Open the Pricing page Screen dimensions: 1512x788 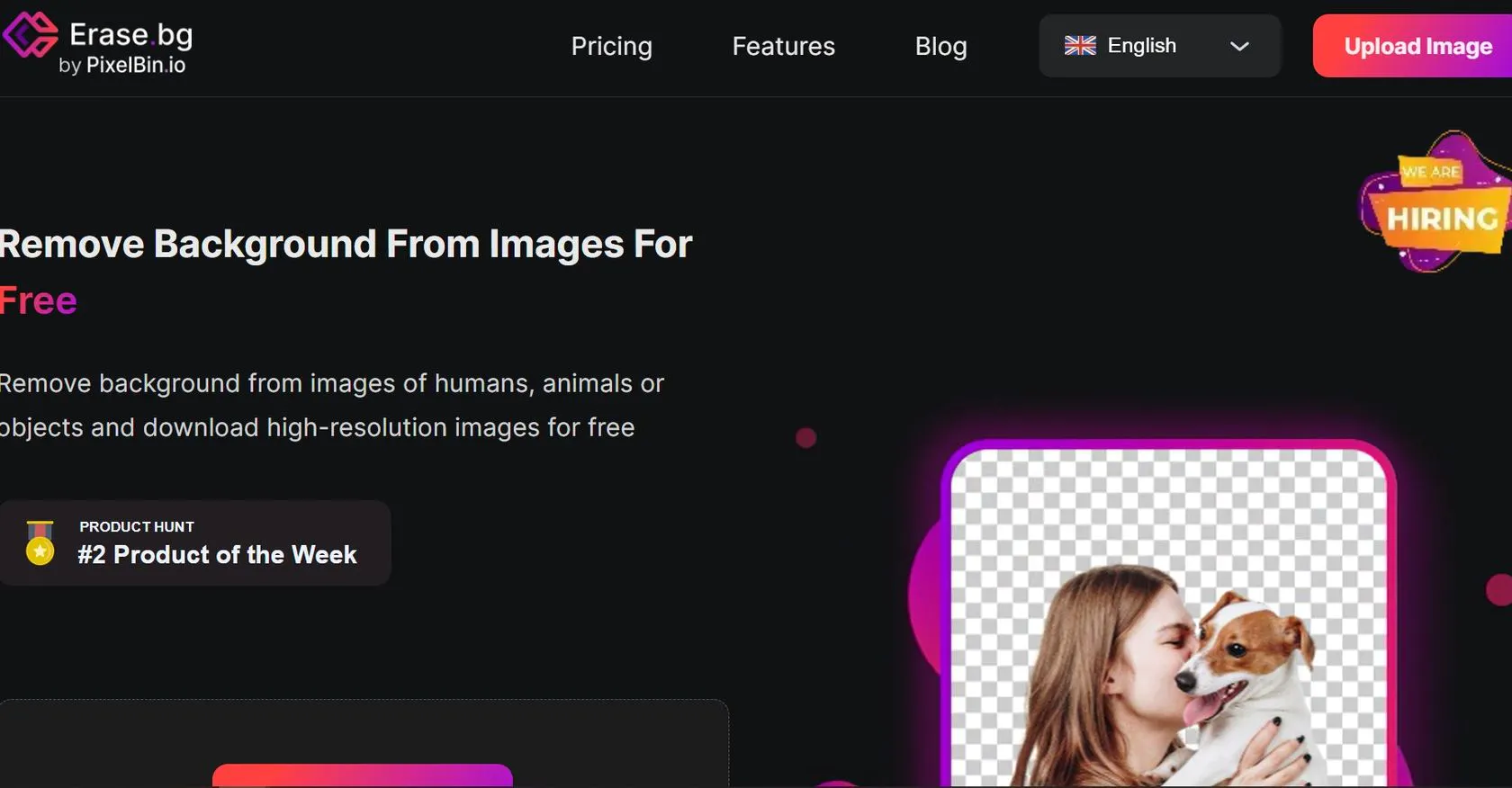[x=611, y=46]
